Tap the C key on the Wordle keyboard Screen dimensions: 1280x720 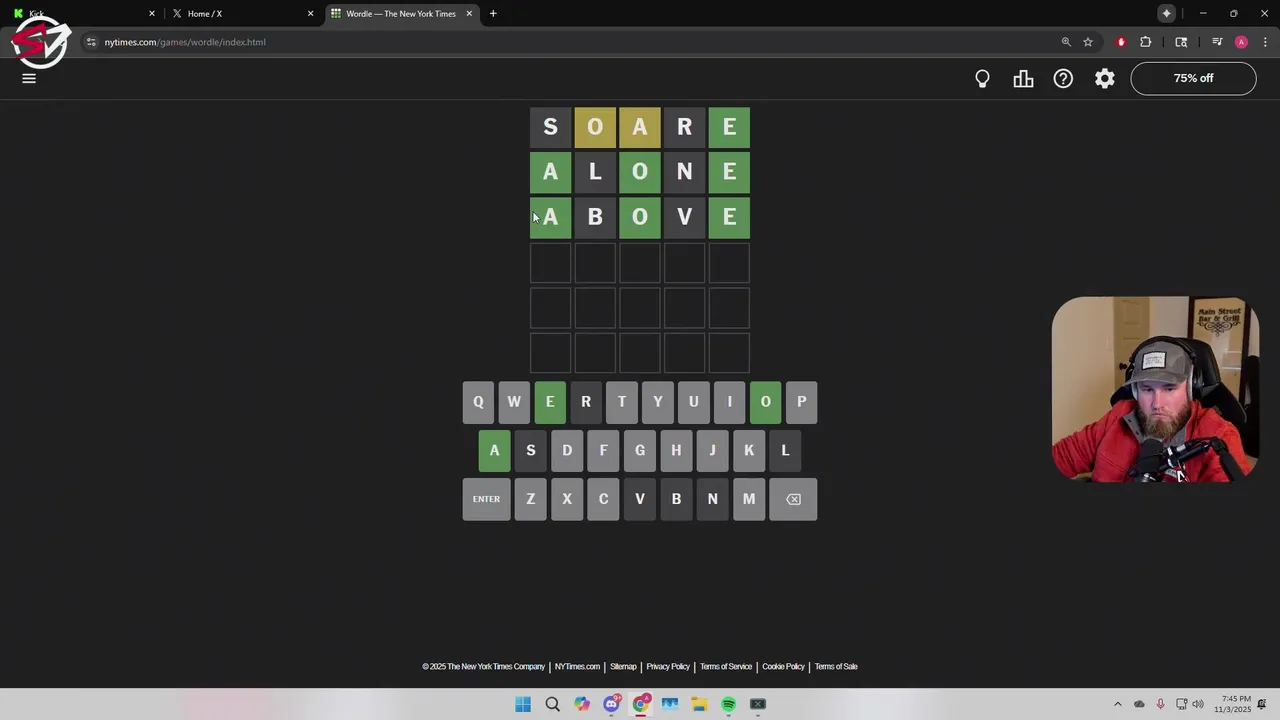click(603, 499)
